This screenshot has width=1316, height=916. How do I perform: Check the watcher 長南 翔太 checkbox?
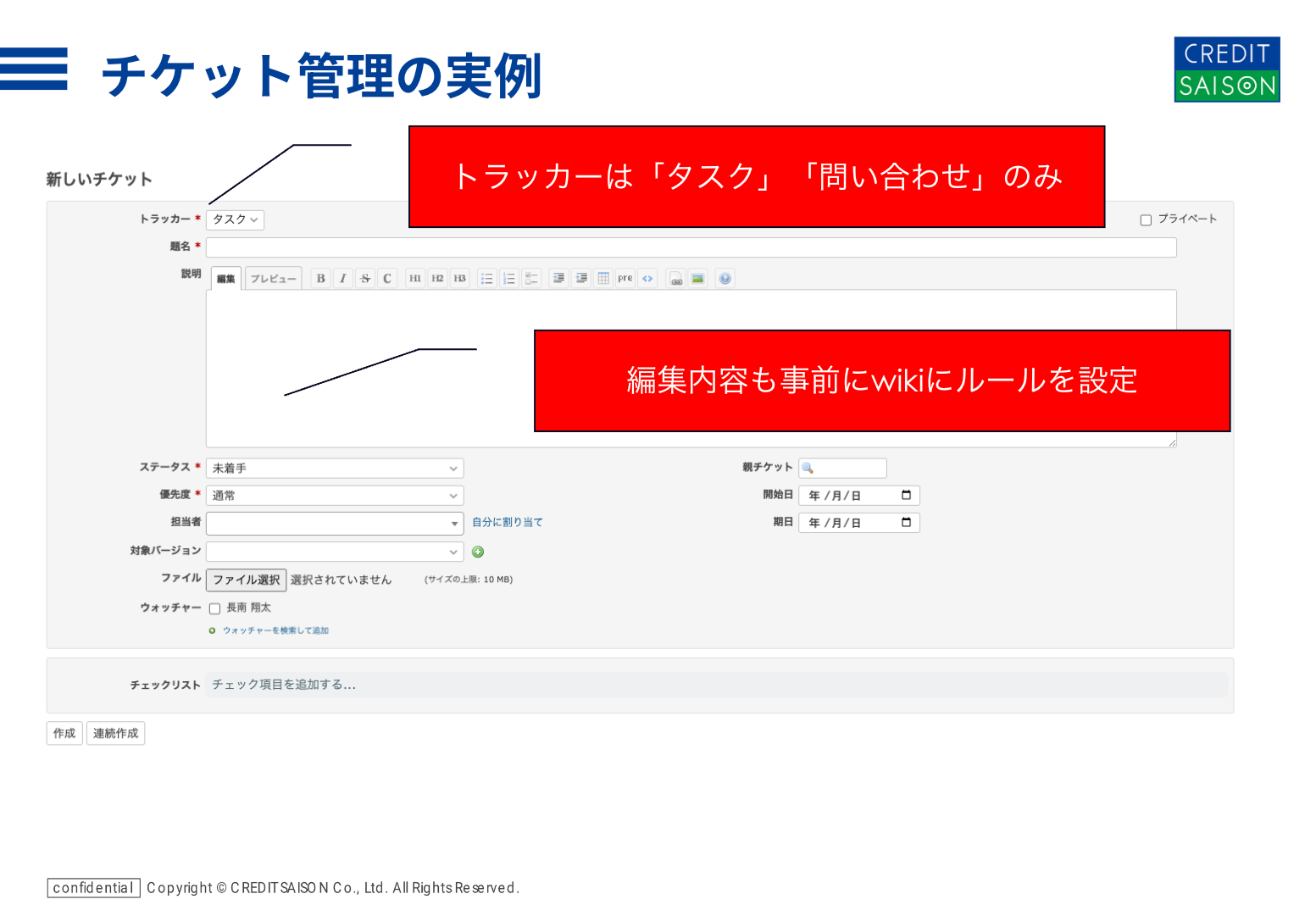pyautogui.click(x=215, y=608)
